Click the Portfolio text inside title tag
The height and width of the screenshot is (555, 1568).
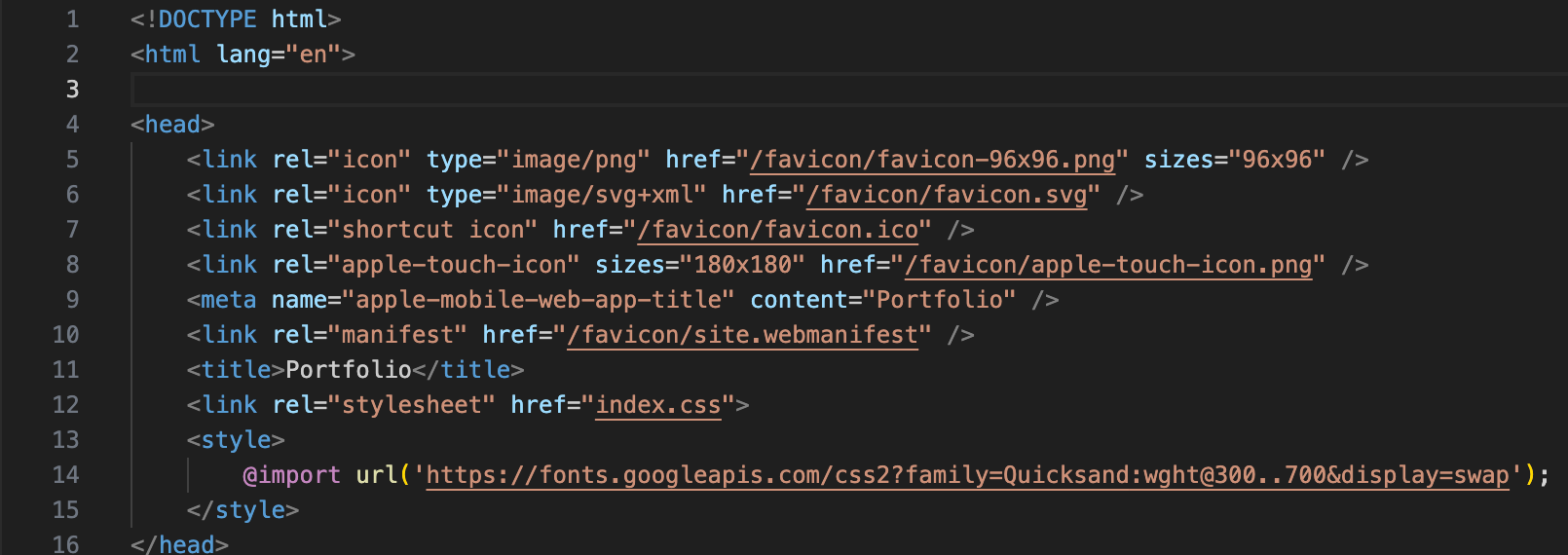348,370
